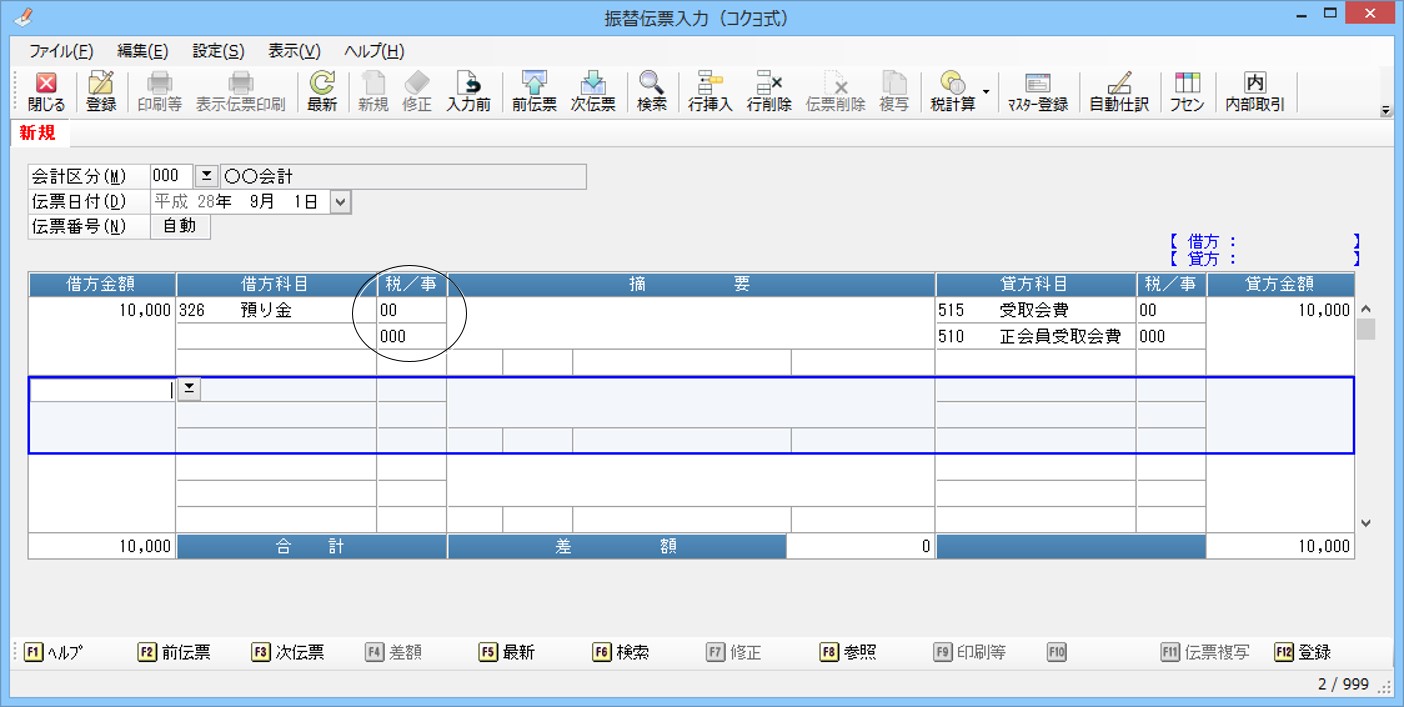Open the 前伝票 previous slip icon
Screen dimensions: 1404x707
click(x=534, y=91)
